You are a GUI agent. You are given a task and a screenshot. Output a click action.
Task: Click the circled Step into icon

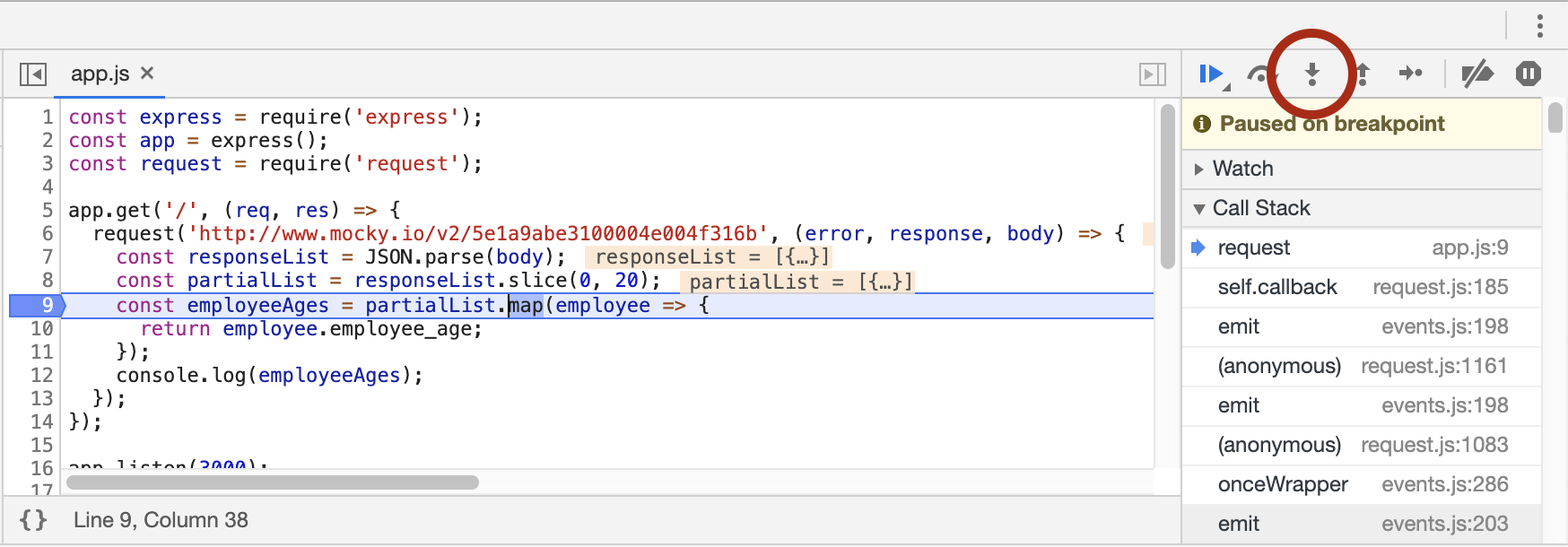1311,74
